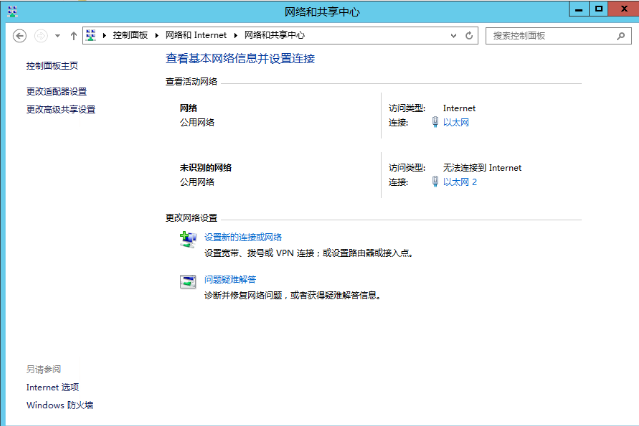Click the 未识别的网络 network name
Screen dimensions: 639x426
pyautogui.click(x=205, y=168)
